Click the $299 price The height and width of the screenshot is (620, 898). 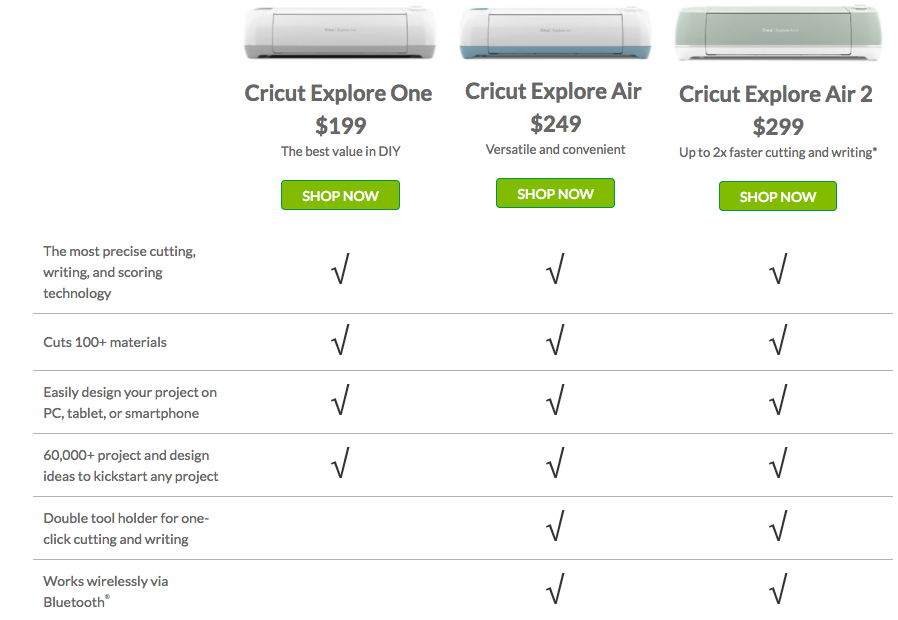(778, 127)
